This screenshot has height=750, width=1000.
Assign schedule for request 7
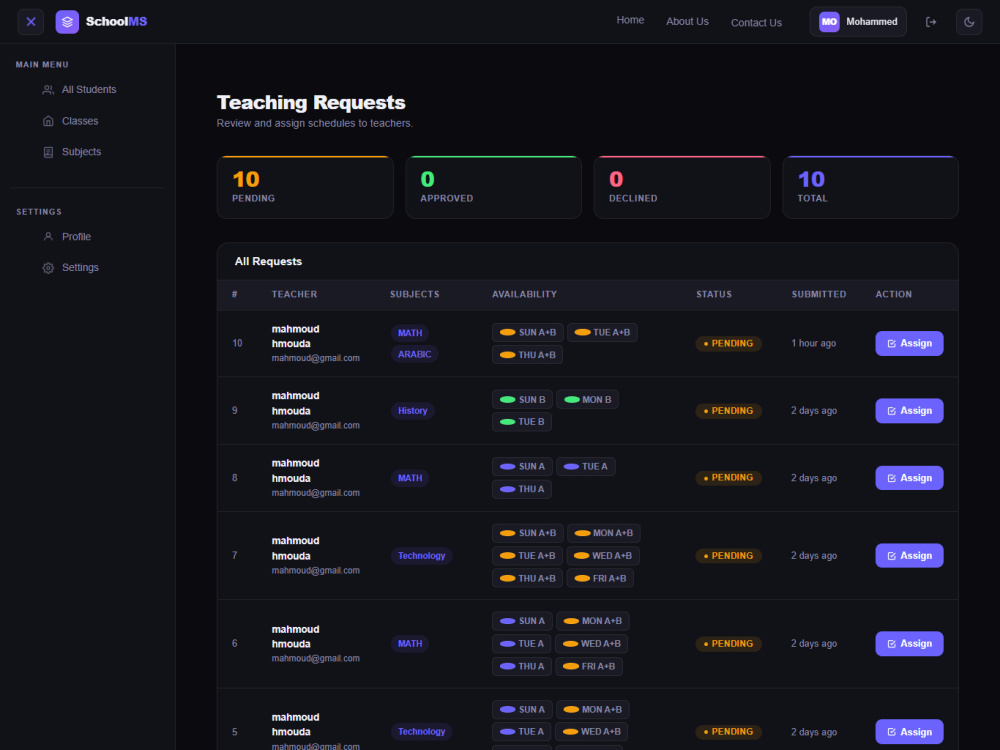point(909,555)
